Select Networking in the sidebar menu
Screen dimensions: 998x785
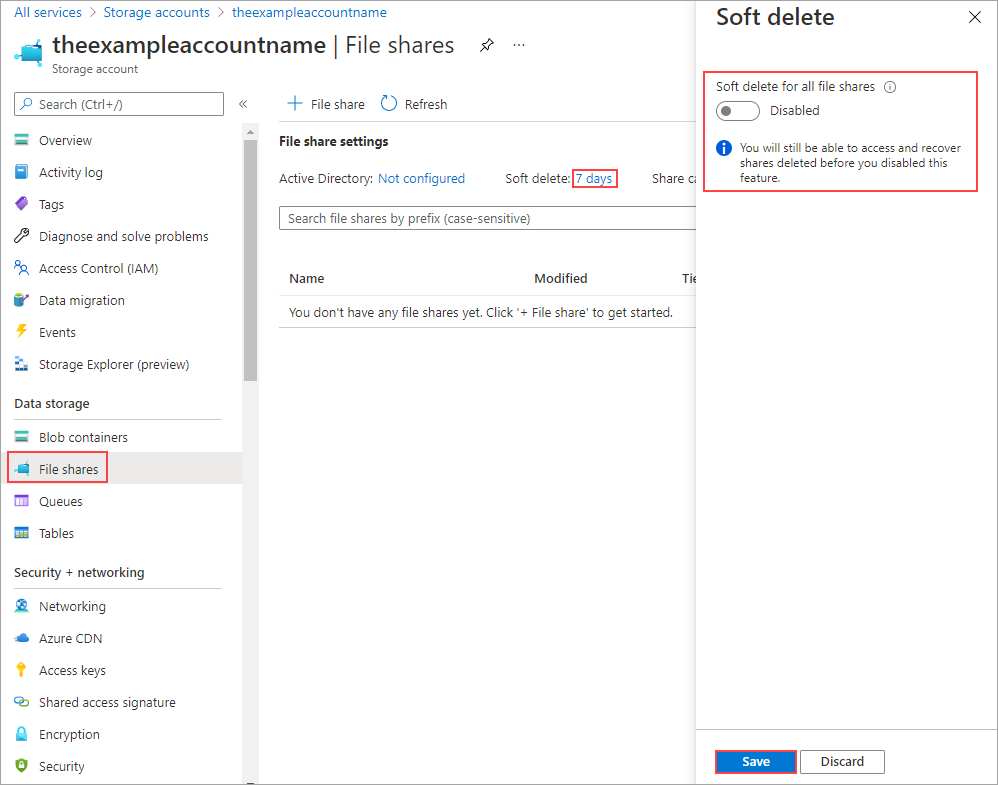pos(72,606)
